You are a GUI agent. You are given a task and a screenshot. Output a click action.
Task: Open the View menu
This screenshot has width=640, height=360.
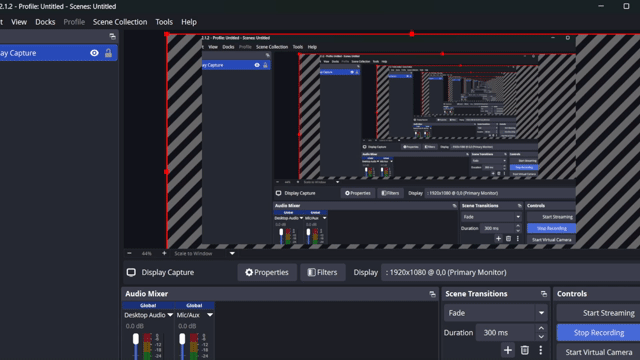(x=19, y=22)
